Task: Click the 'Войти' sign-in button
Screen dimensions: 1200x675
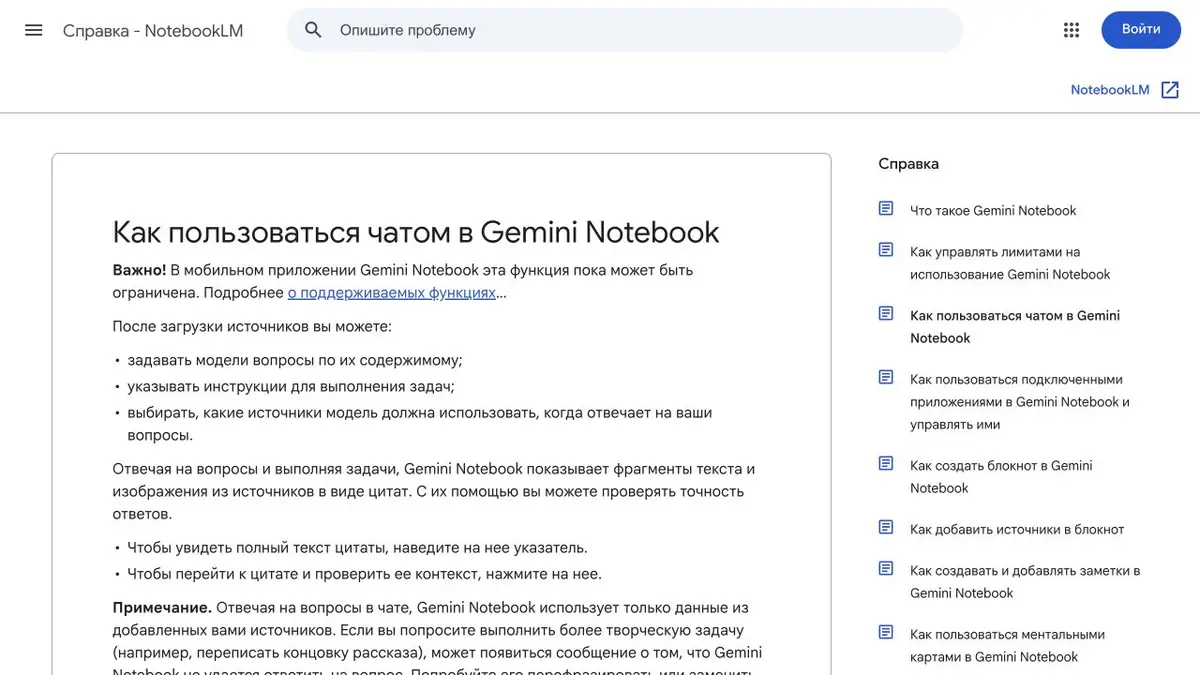Action: [x=1141, y=30]
